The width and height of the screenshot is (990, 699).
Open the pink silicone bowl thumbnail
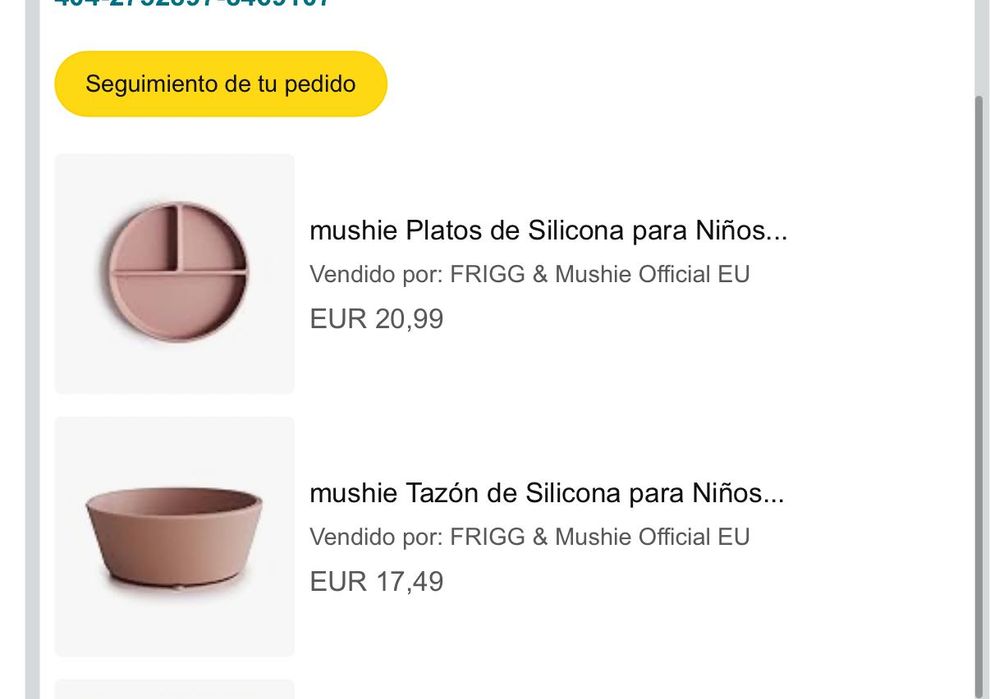[175, 536]
